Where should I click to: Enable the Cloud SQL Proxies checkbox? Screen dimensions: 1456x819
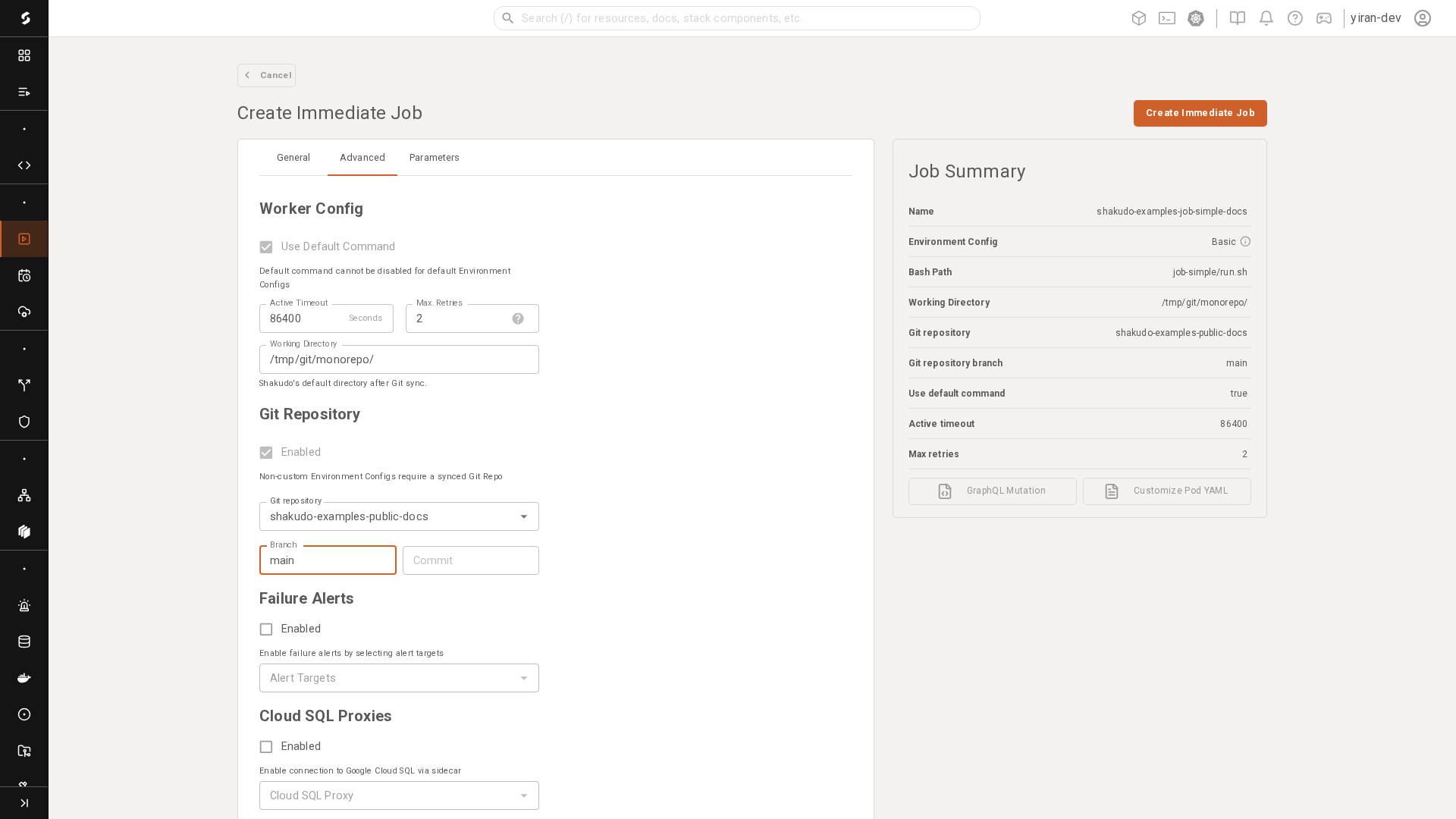click(265, 746)
